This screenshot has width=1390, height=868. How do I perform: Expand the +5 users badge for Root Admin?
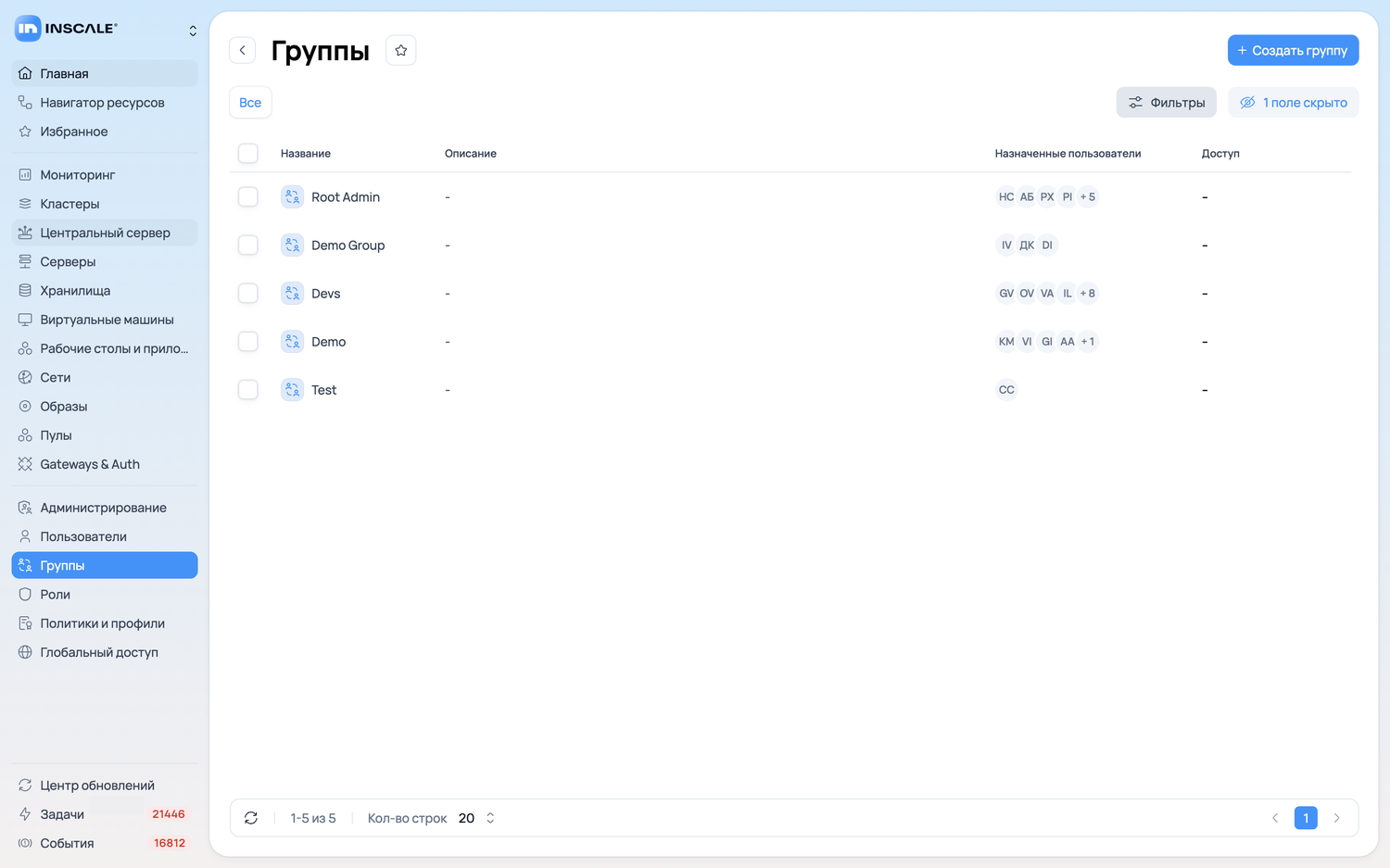click(x=1088, y=196)
